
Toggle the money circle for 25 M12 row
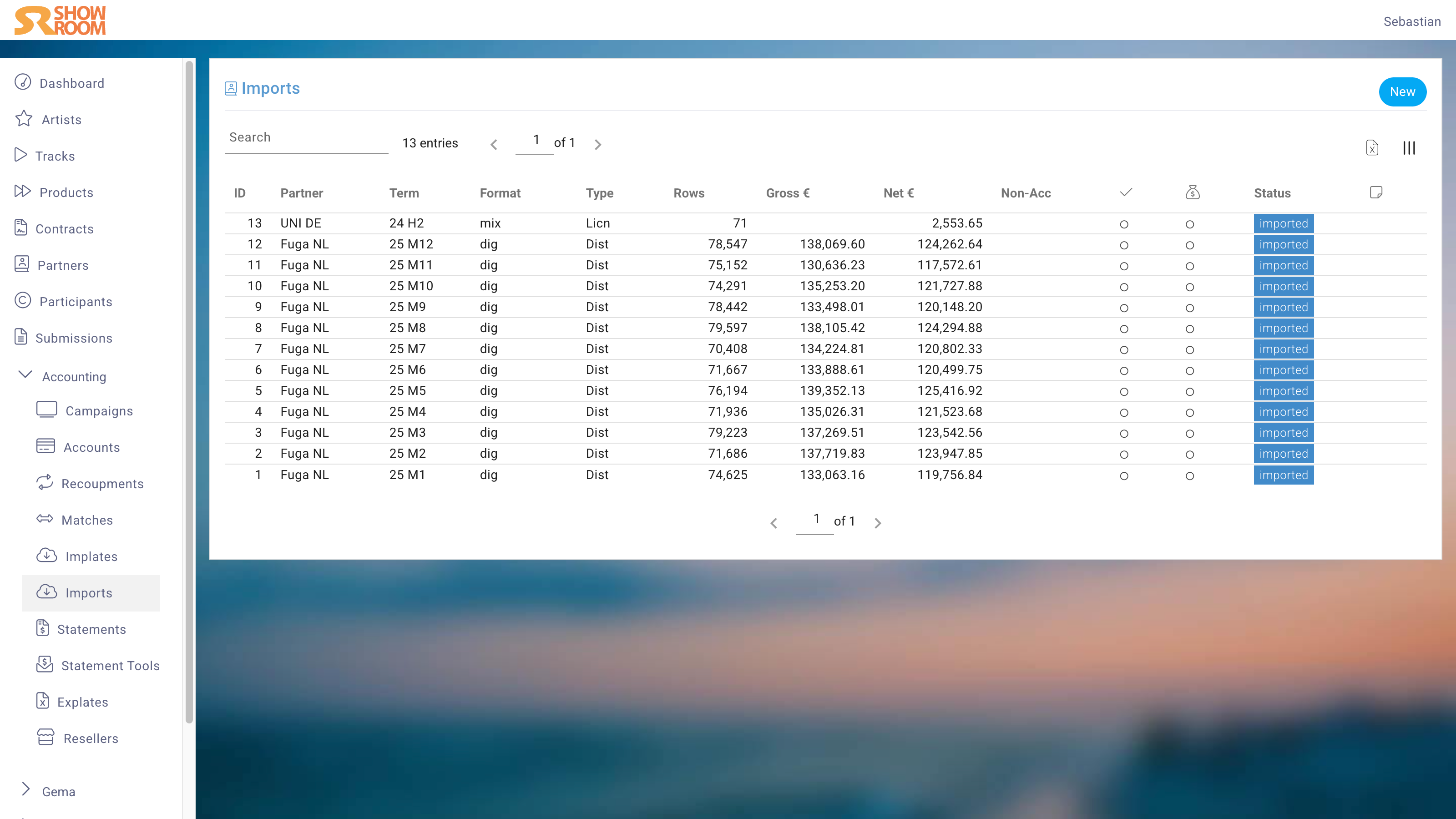point(1189,245)
